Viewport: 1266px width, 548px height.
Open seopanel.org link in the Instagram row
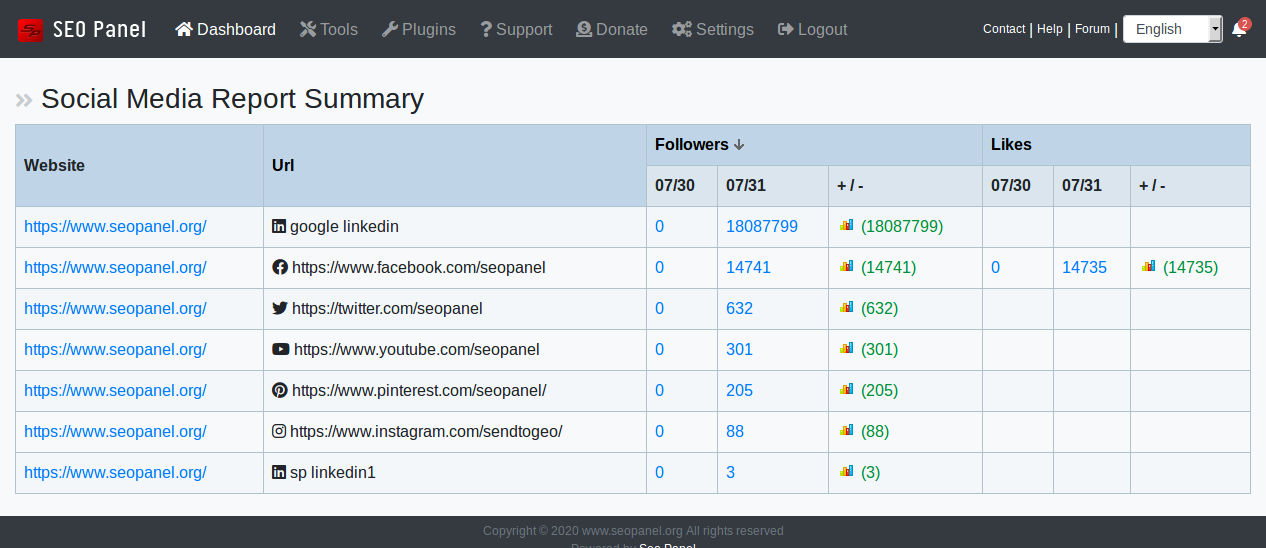point(115,432)
